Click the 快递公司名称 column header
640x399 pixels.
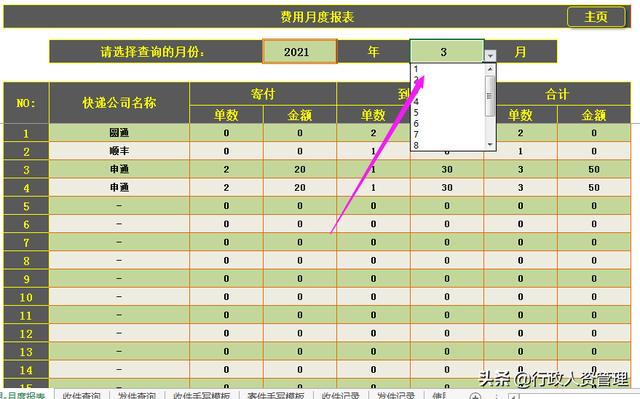(119, 103)
